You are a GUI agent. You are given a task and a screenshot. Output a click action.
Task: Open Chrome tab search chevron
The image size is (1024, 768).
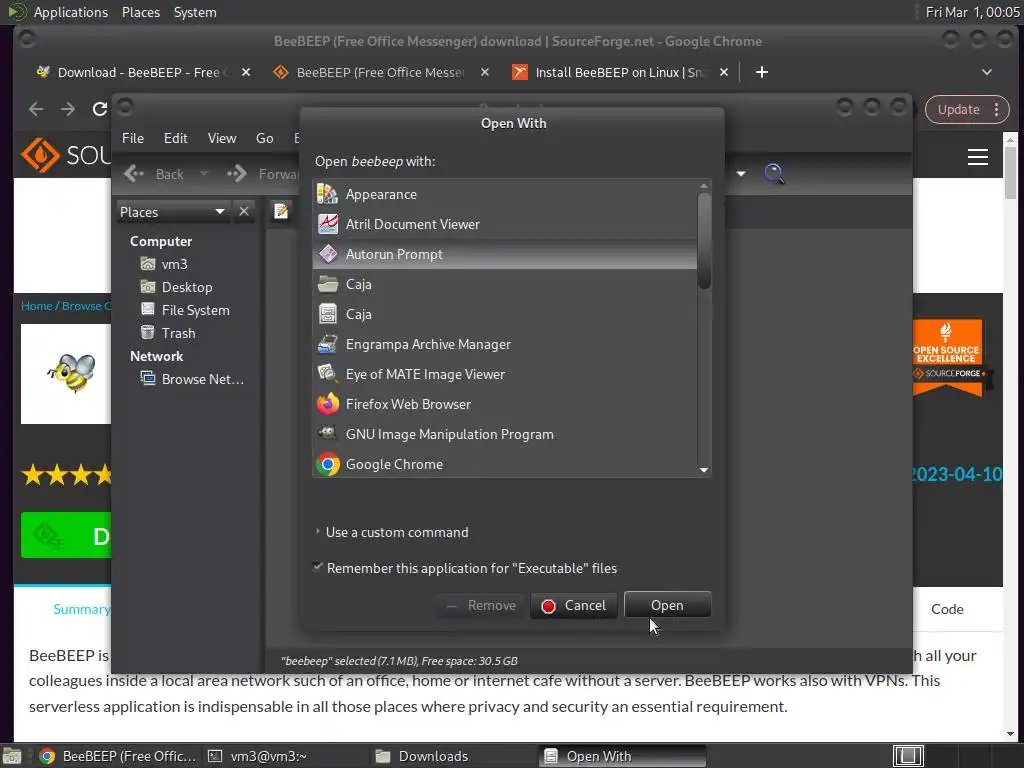click(987, 72)
